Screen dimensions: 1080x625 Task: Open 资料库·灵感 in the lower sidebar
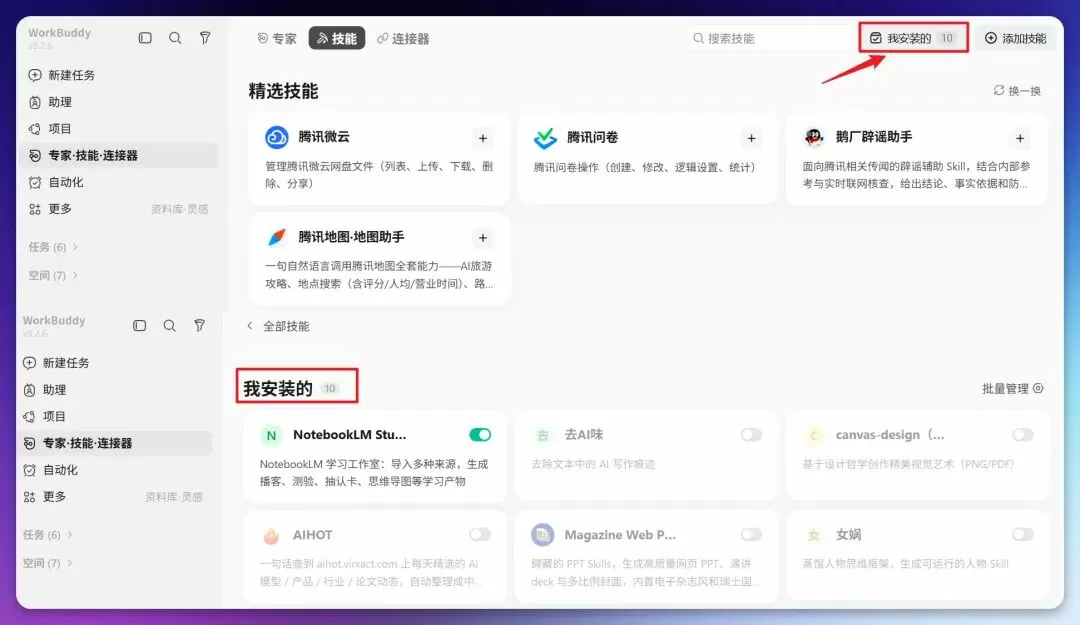174,497
